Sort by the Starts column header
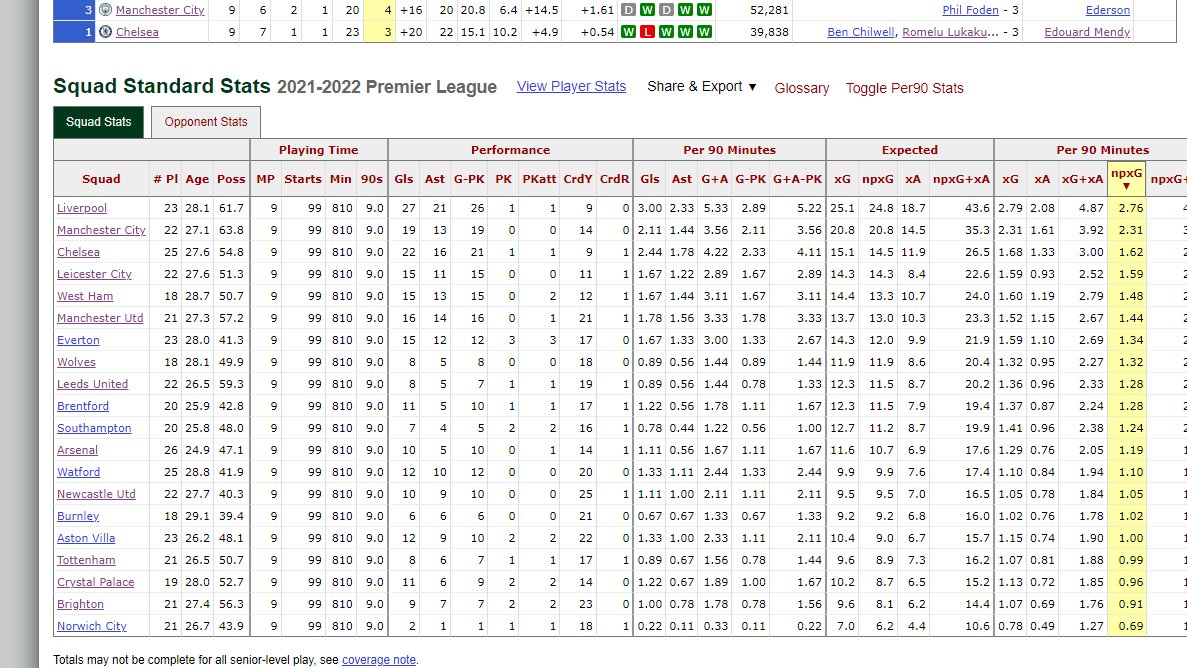 [x=303, y=179]
